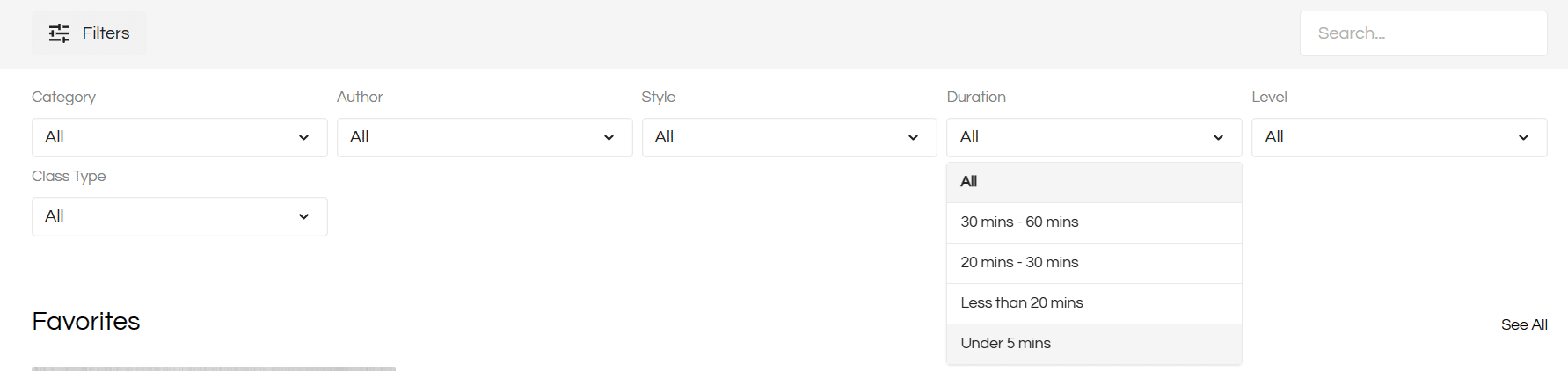Choose Under 5 mins duration
Screen dimensions: 1568x371
[1094, 344]
